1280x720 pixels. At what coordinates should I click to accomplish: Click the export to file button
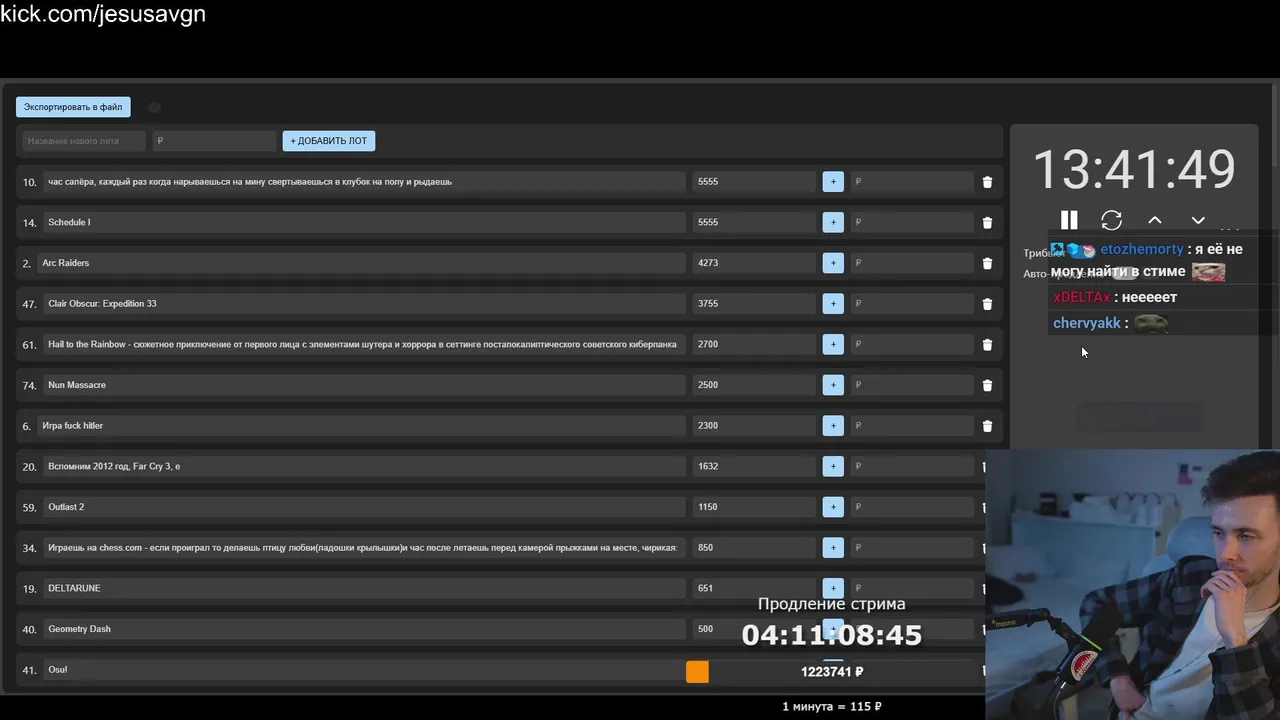(73, 107)
